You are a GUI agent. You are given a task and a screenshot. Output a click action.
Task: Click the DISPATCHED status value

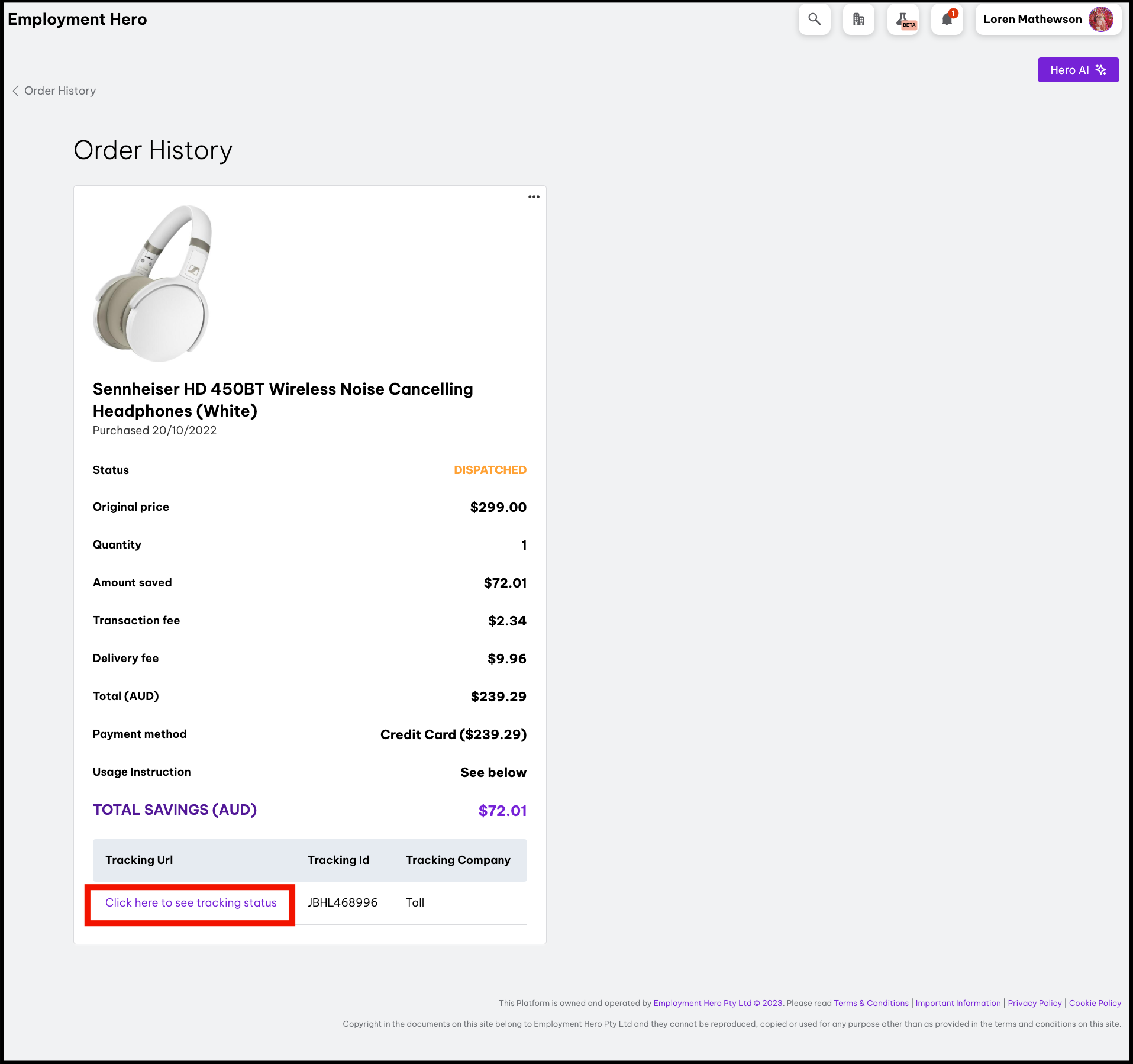click(x=490, y=470)
